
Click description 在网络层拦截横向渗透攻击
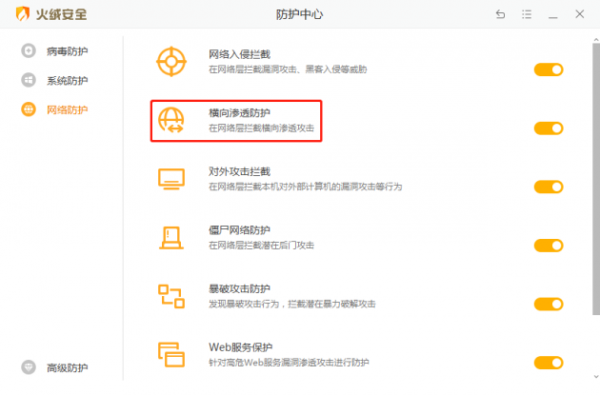coord(261,128)
